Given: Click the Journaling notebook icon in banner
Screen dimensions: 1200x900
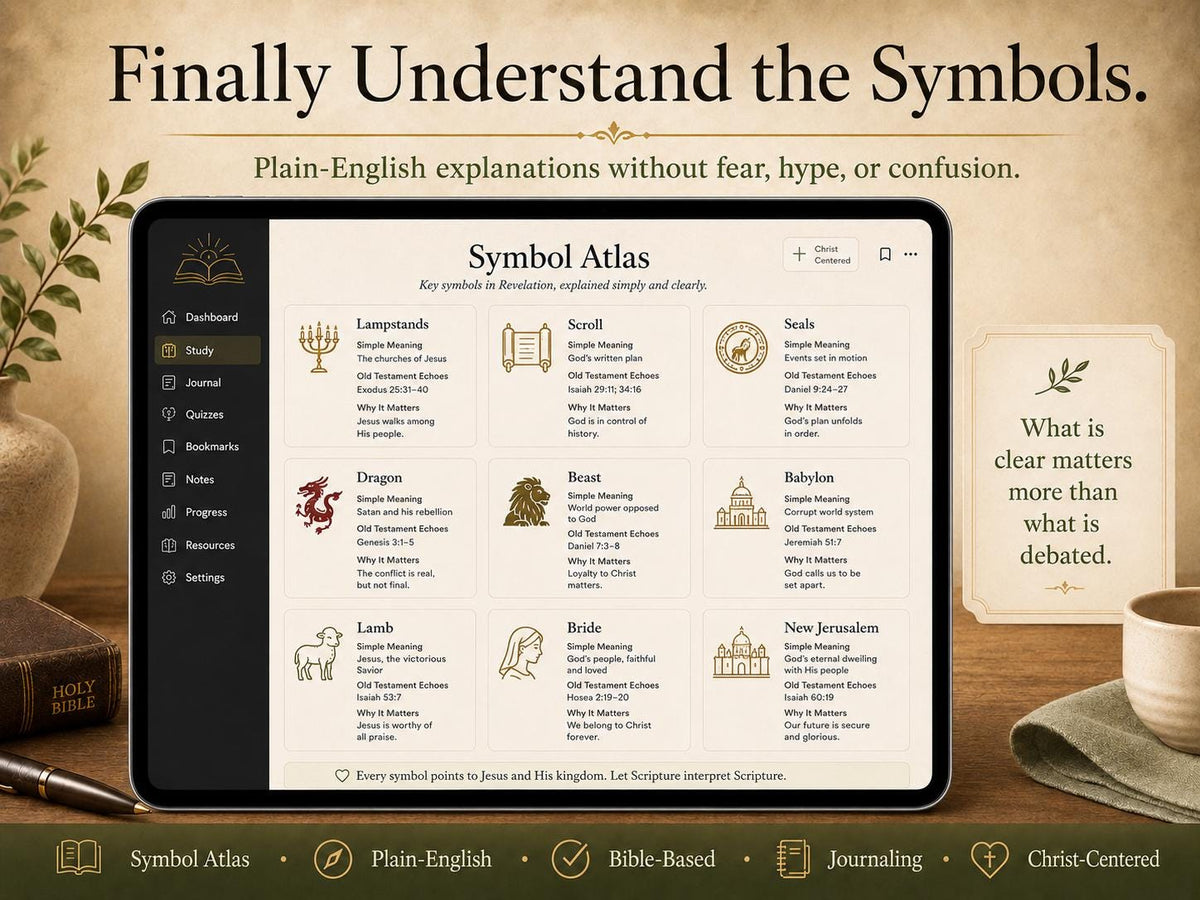Looking at the screenshot, I should click(x=793, y=859).
